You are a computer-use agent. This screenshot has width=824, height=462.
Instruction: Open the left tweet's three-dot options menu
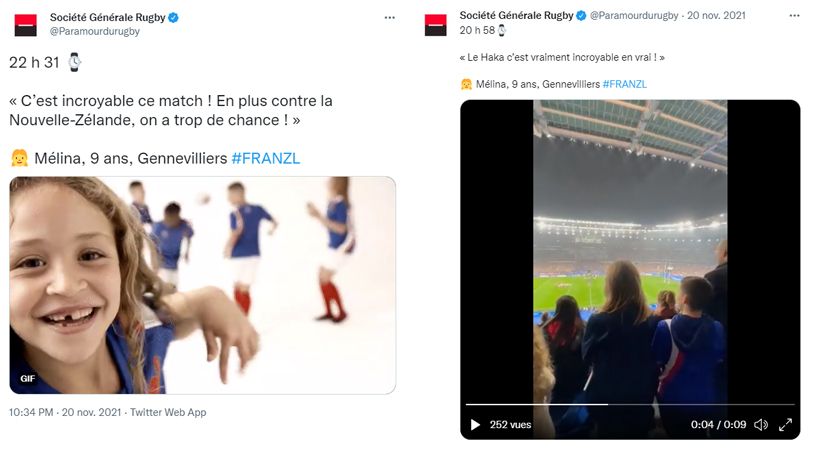click(389, 17)
